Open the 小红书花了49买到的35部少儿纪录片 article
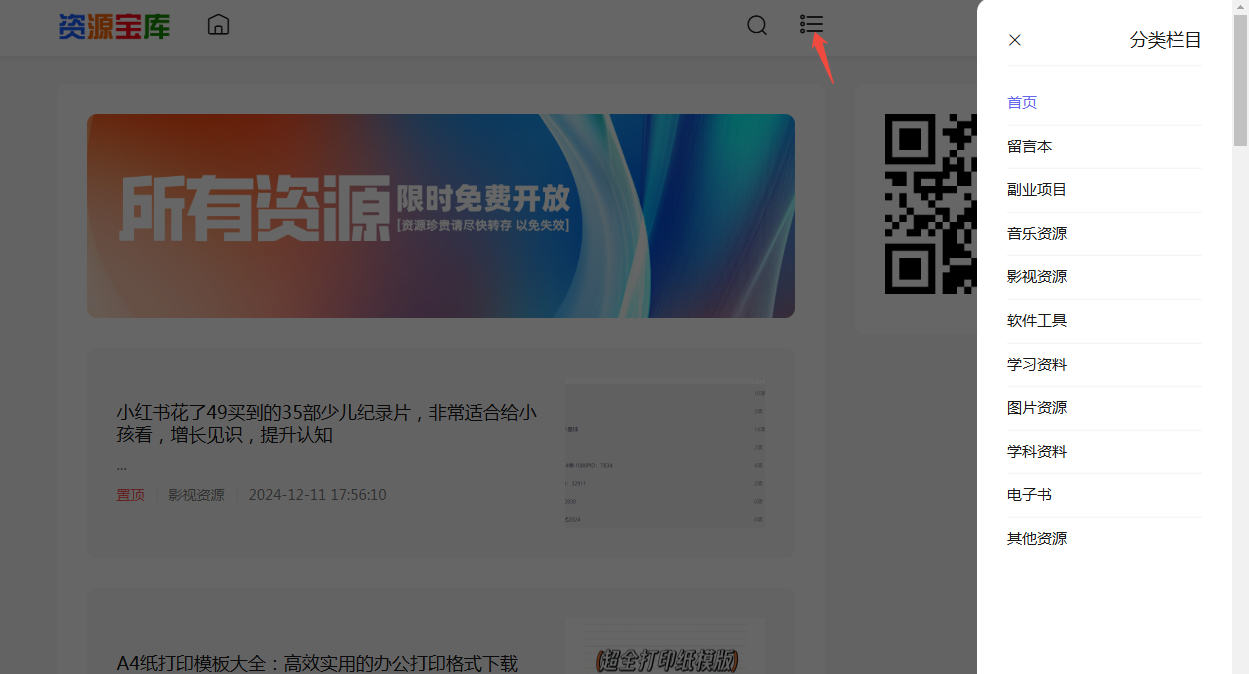The width and height of the screenshot is (1249, 674). [x=327, y=424]
